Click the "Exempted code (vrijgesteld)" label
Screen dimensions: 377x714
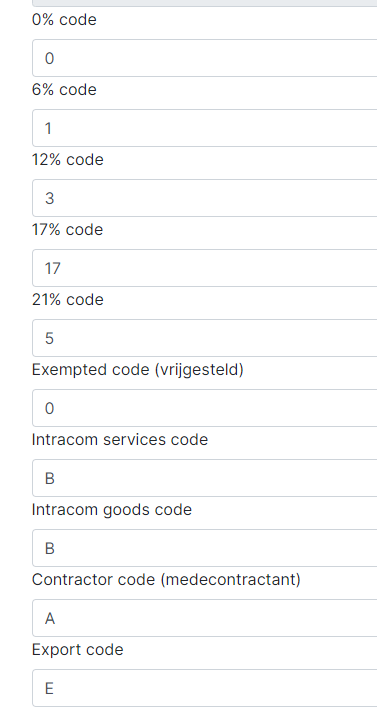pos(138,370)
